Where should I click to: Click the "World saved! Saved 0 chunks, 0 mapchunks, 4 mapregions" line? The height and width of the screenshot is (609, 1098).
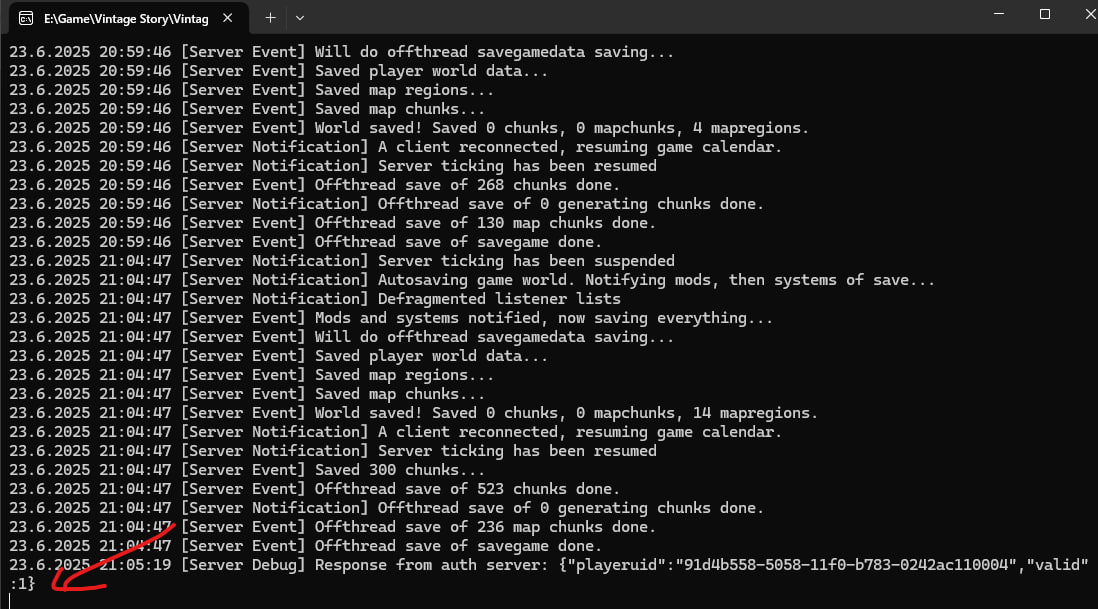(561, 128)
